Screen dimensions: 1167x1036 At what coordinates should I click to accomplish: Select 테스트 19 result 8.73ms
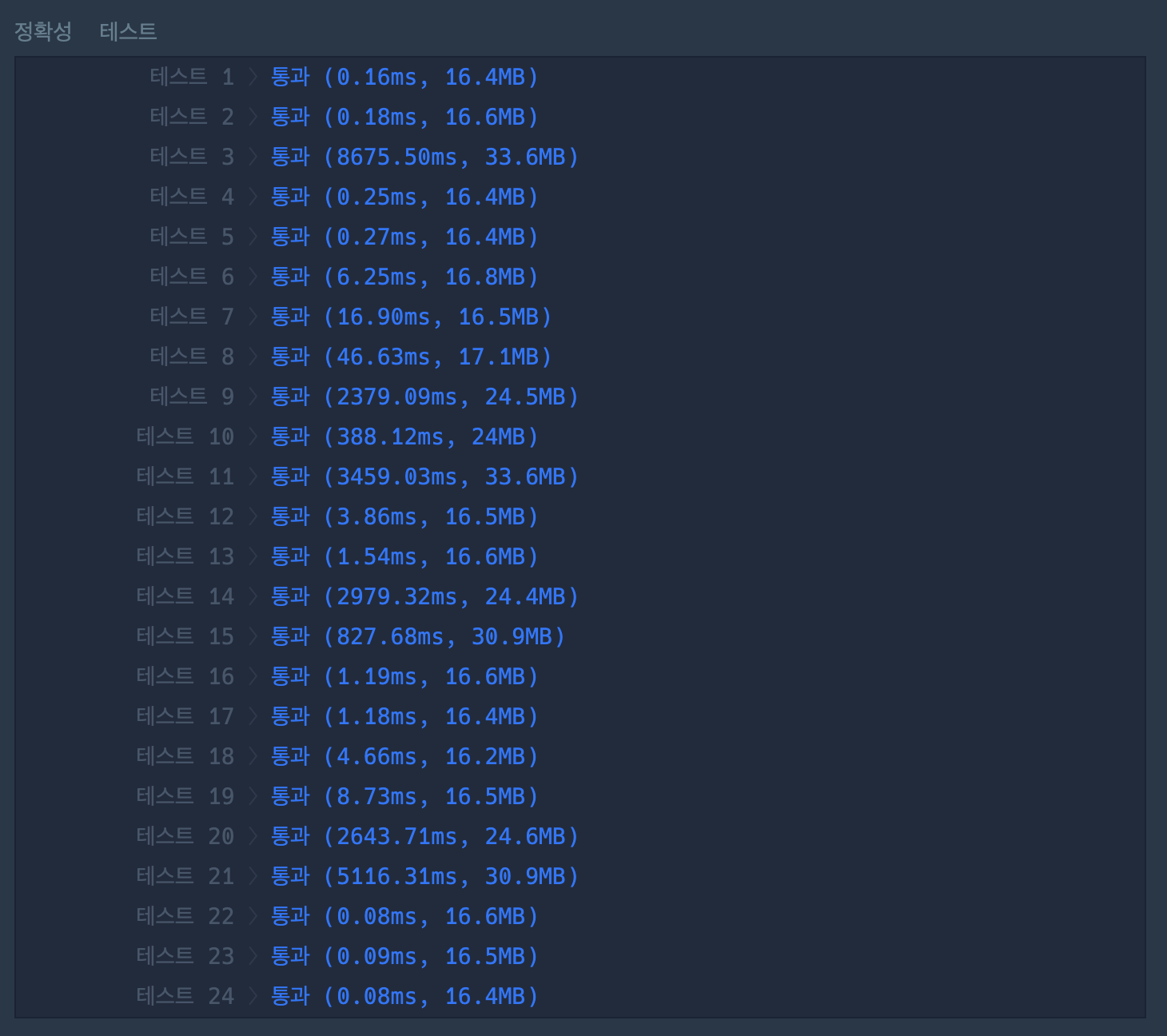405,796
